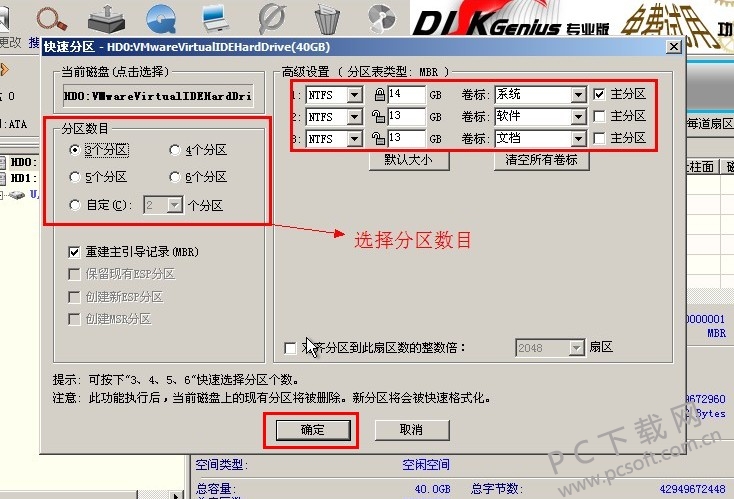Toggle the unlocked padlock on partition row 2

(378, 117)
